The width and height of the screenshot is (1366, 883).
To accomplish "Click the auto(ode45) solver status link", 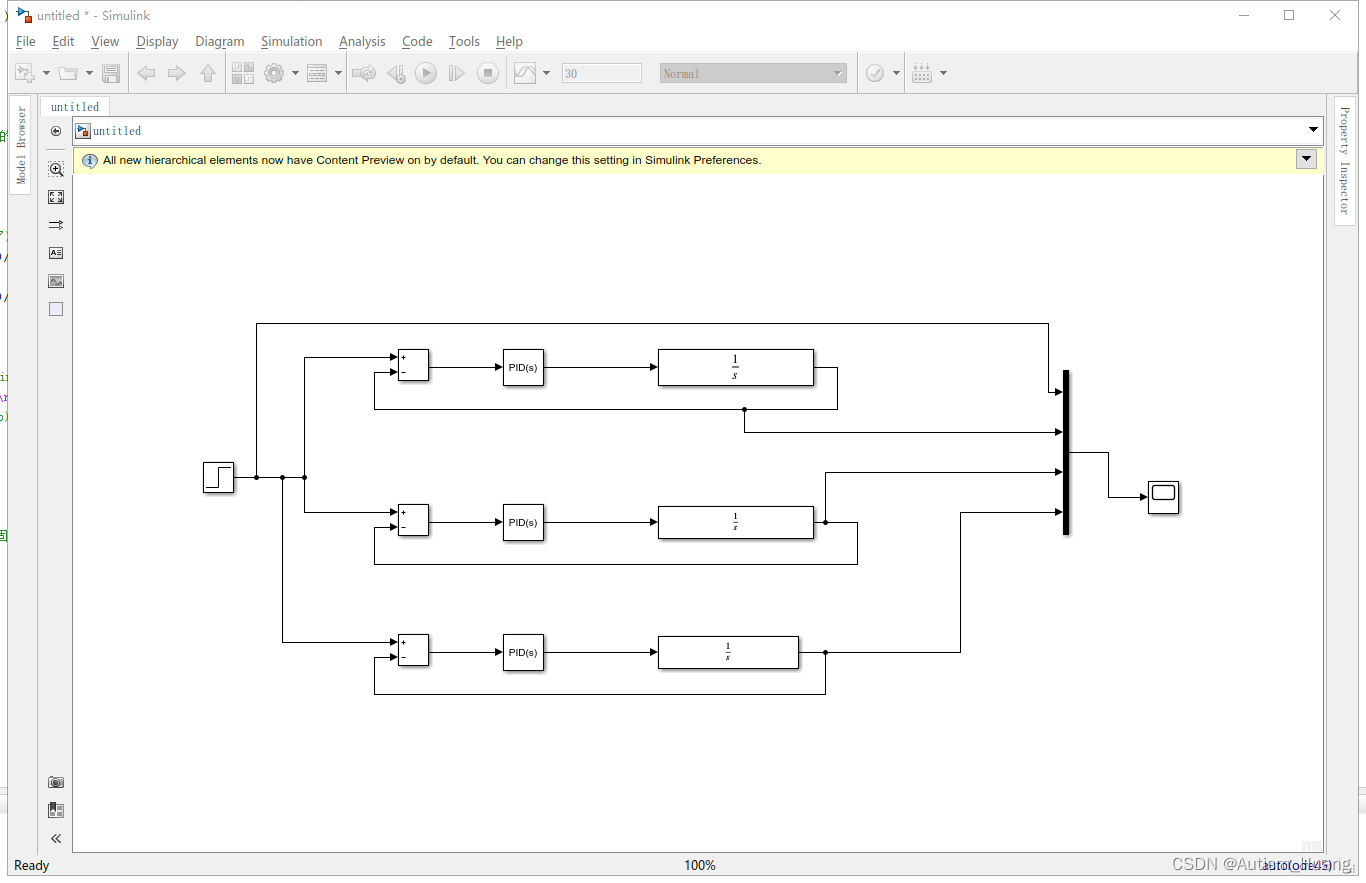I will [1296, 865].
